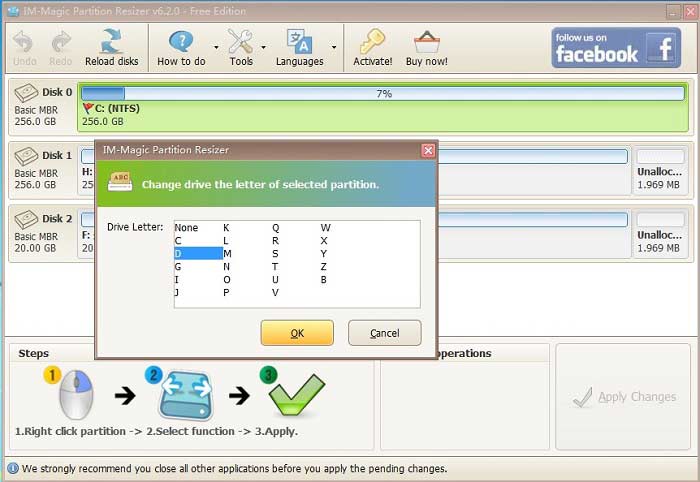The height and width of the screenshot is (482, 700).
Task: Choose letter N in the drive list
Action: click(x=227, y=266)
